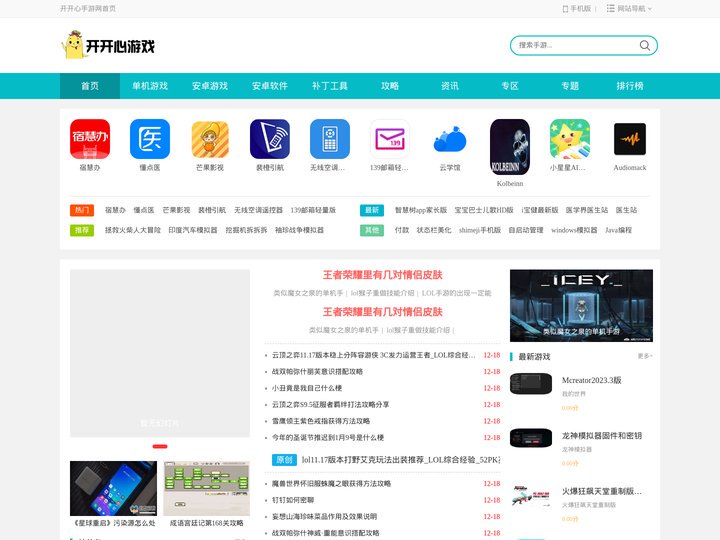Open the Kolbeinn app icon

510,147
